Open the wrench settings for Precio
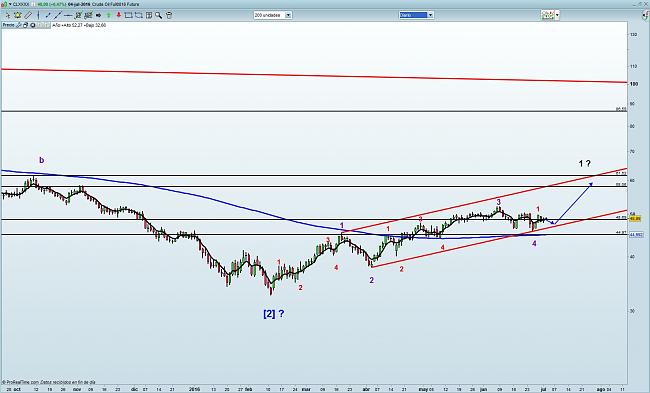650x393 pixels. click(x=19, y=25)
